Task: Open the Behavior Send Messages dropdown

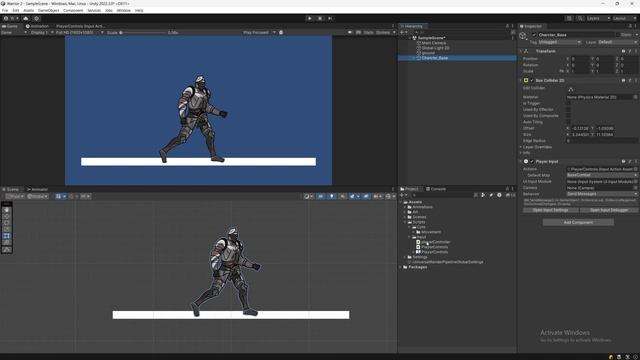Action: coord(602,194)
